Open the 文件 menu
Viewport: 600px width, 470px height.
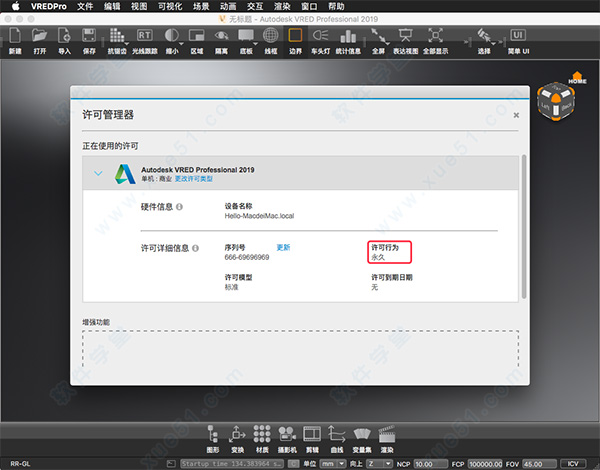click(x=85, y=7)
